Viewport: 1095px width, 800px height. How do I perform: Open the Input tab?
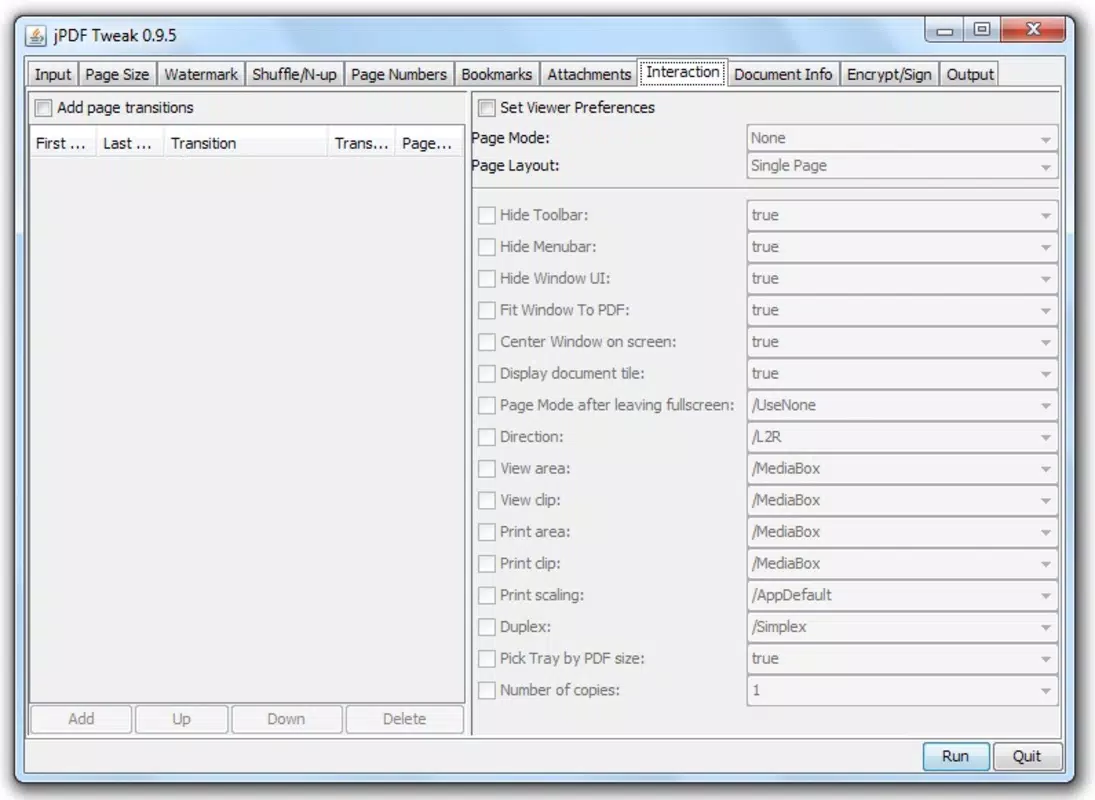click(x=53, y=74)
